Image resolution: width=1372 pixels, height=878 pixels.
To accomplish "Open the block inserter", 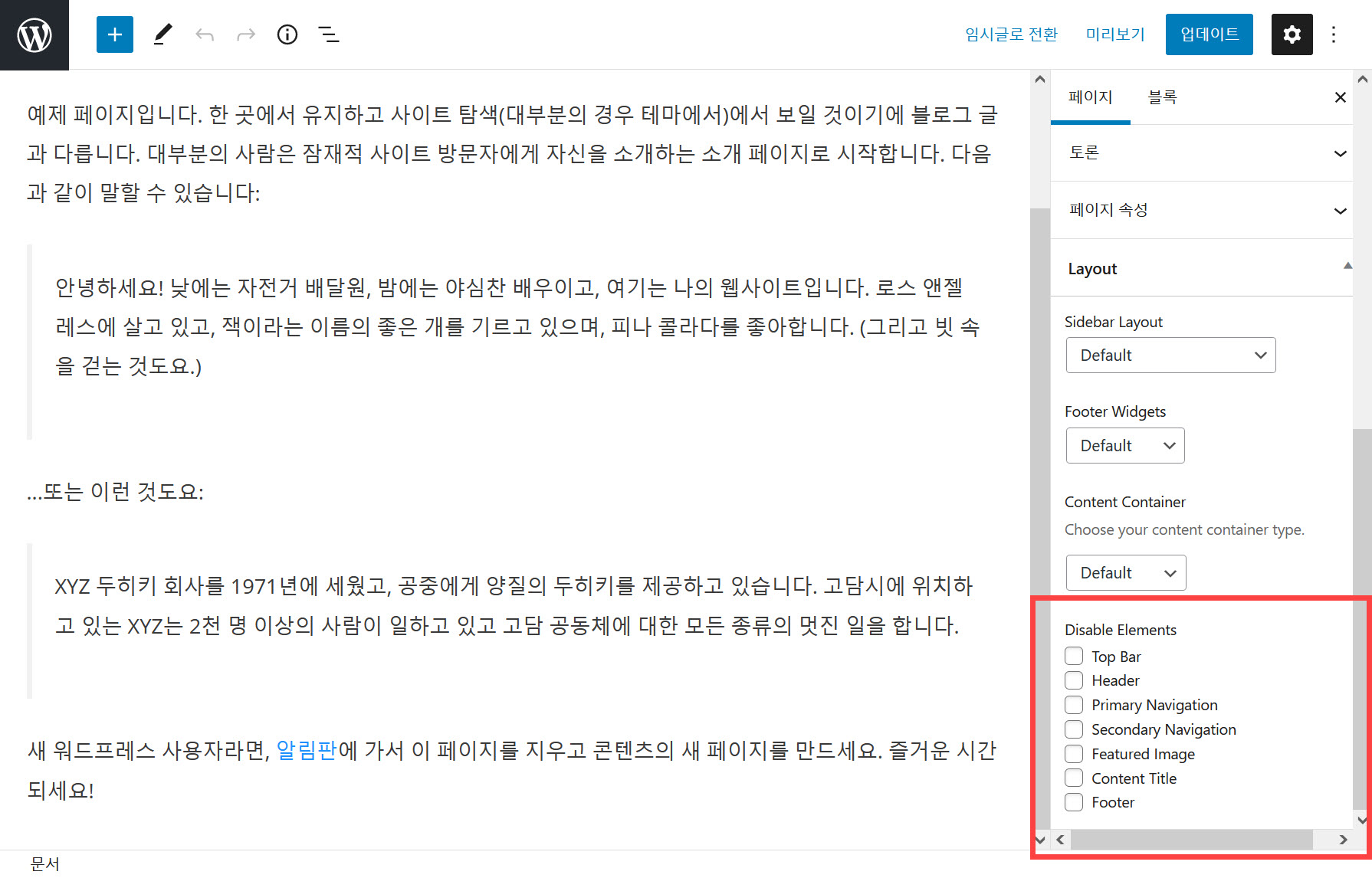I will (x=114, y=34).
